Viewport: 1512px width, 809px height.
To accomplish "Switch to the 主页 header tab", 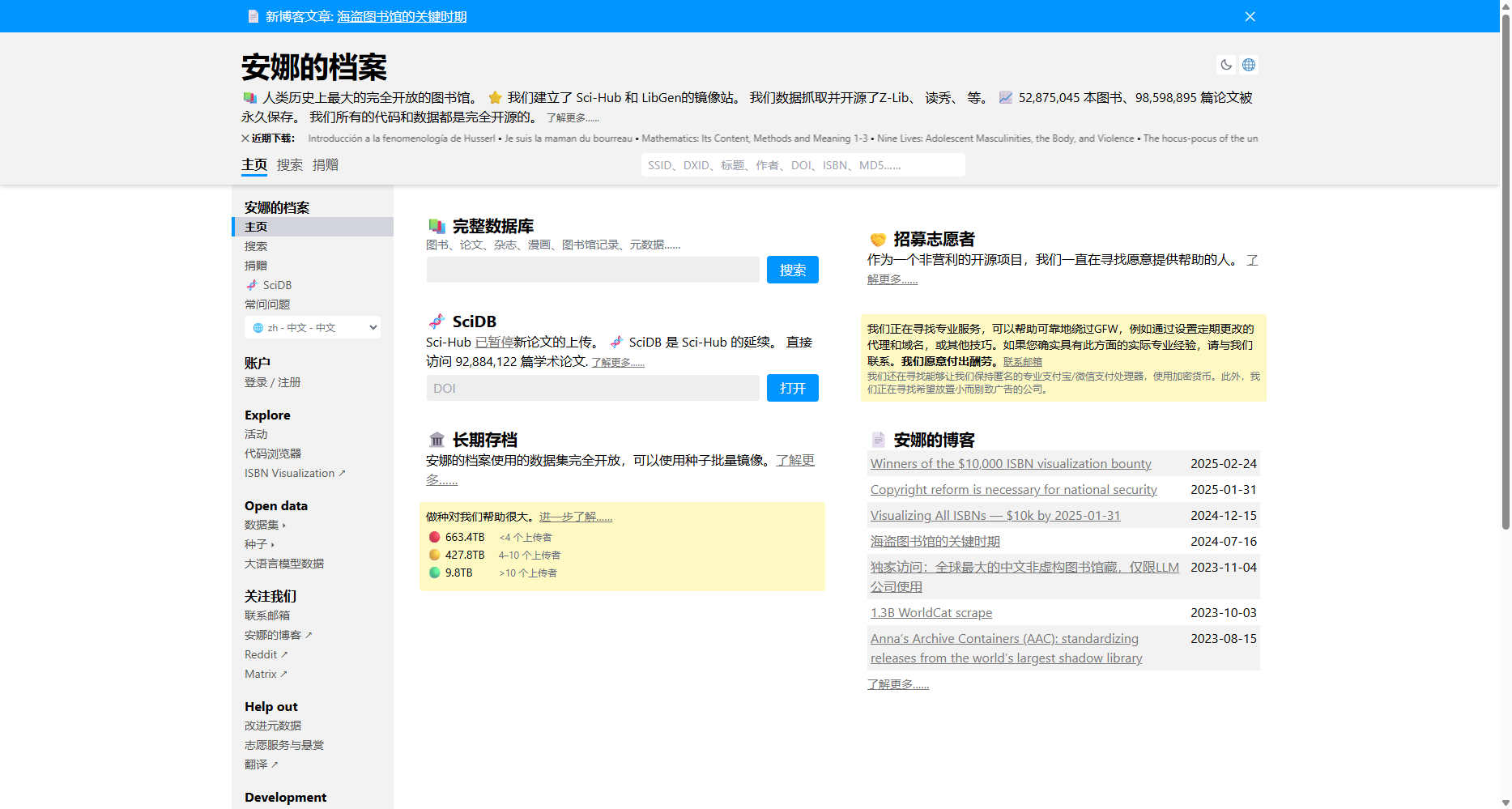I will coord(254,164).
